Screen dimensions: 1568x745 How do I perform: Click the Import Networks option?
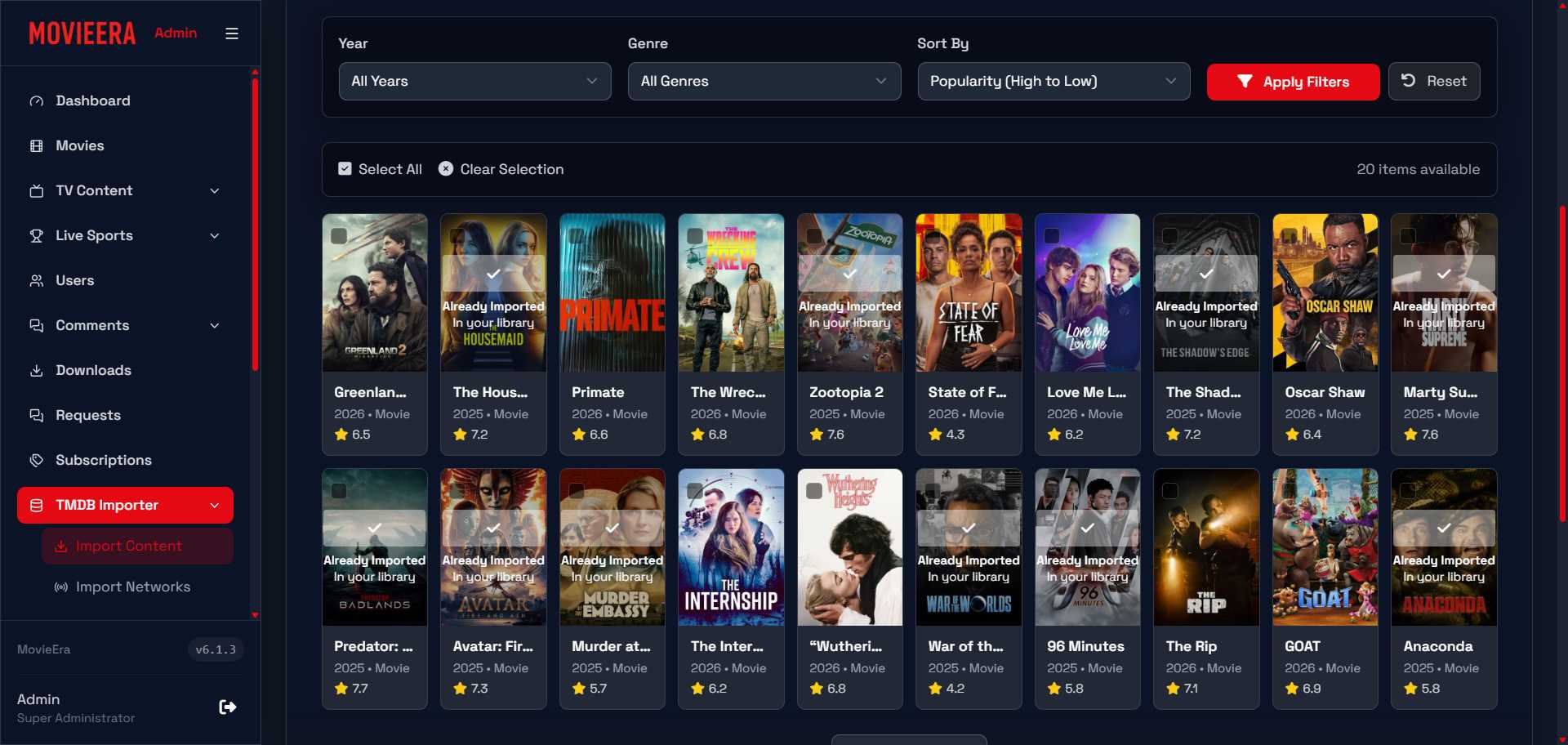pos(132,587)
